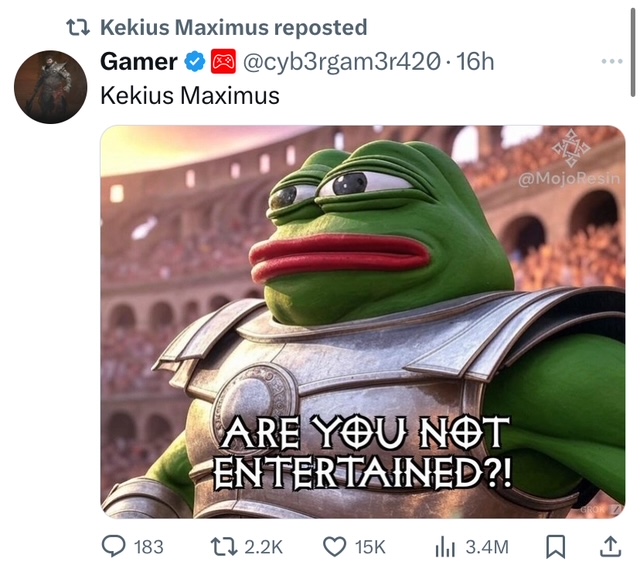Image resolution: width=640 pixels, height=572 pixels.
Task: Open the Gamer display name link
Action: click(x=139, y=62)
